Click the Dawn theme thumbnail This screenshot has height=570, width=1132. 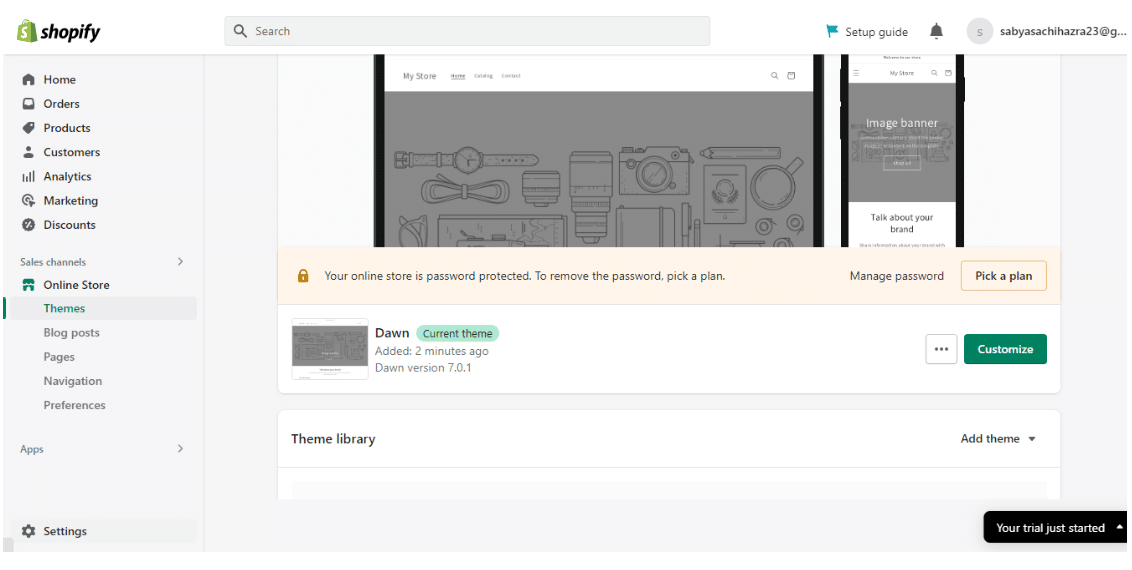click(x=329, y=350)
